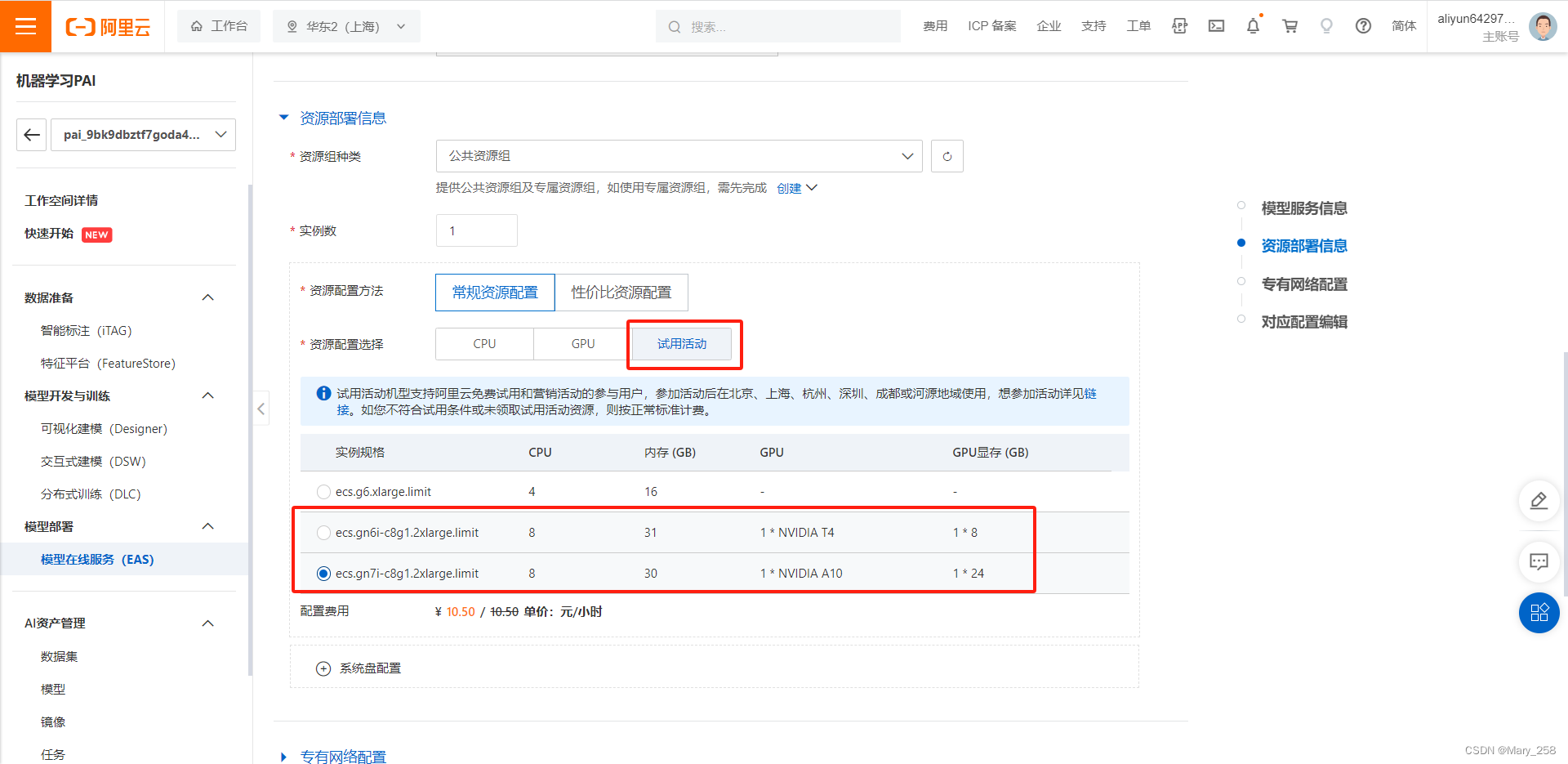Expand the 专有网络配置 section
The height and width of the screenshot is (764, 1568).
(x=284, y=757)
